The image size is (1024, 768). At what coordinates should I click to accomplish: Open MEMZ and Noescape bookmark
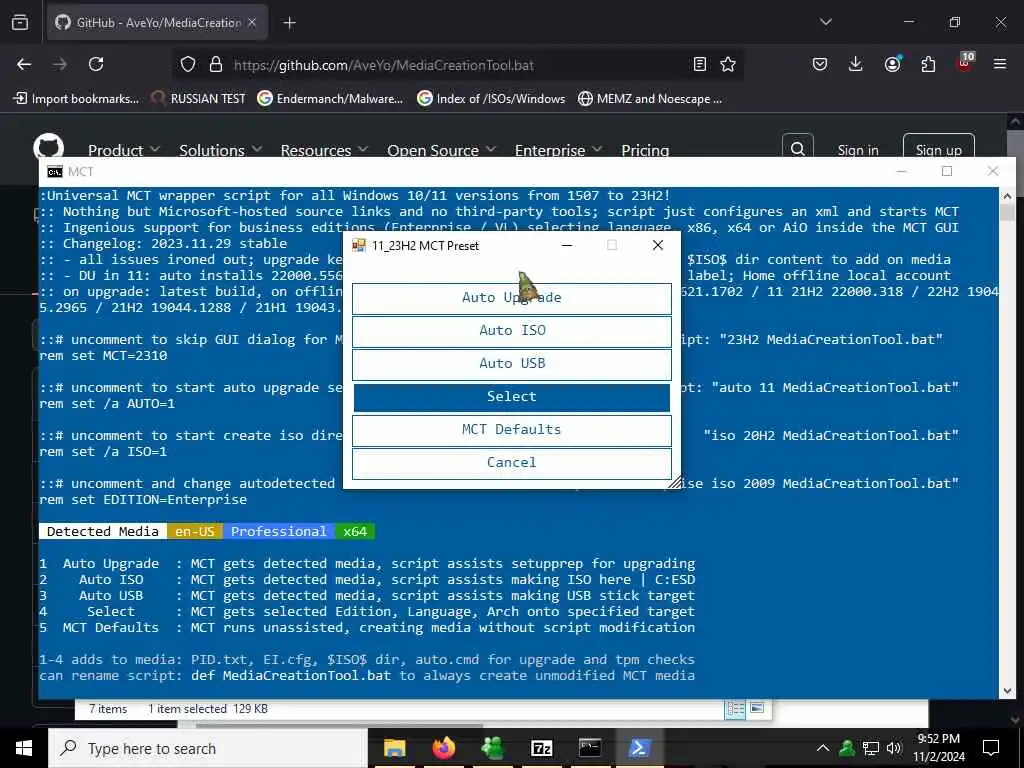pos(650,99)
